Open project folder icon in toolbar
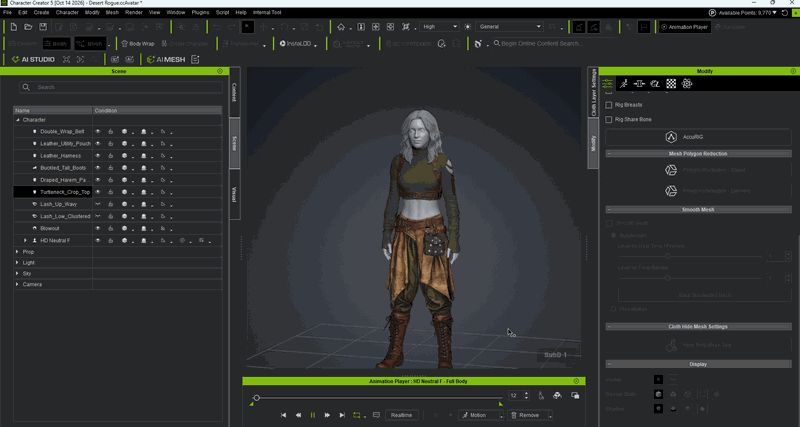The image size is (800, 427). 28,27
